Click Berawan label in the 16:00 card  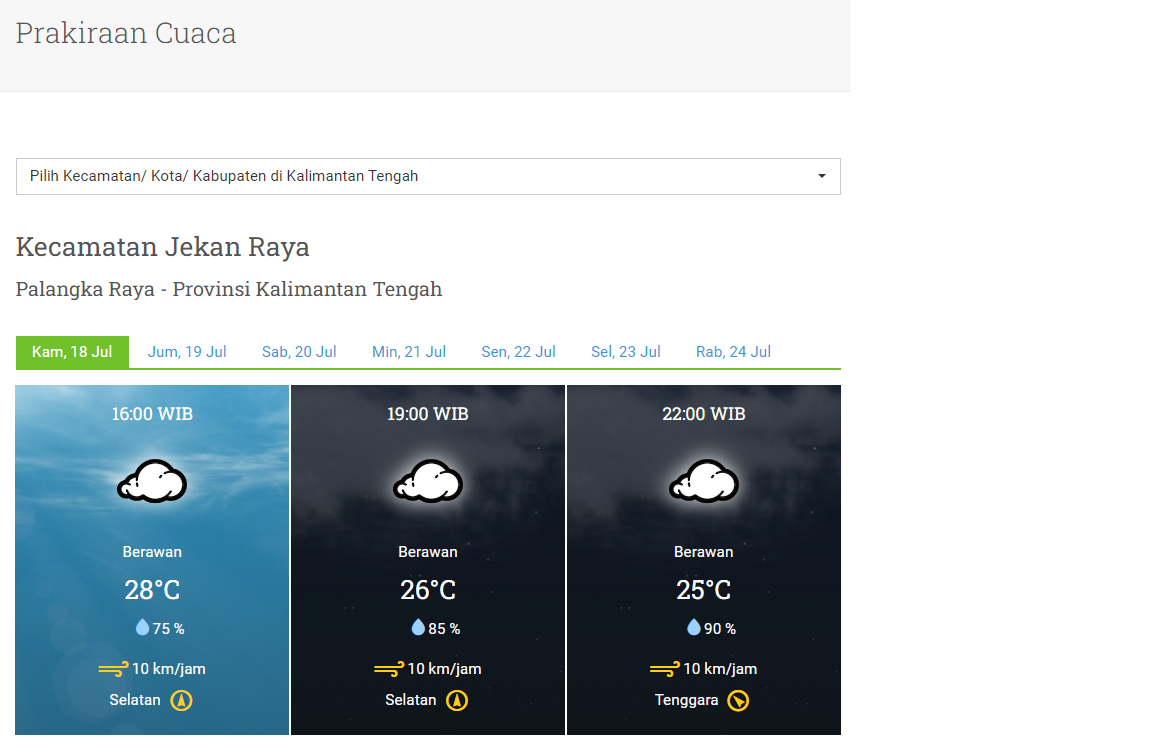tap(152, 552)
